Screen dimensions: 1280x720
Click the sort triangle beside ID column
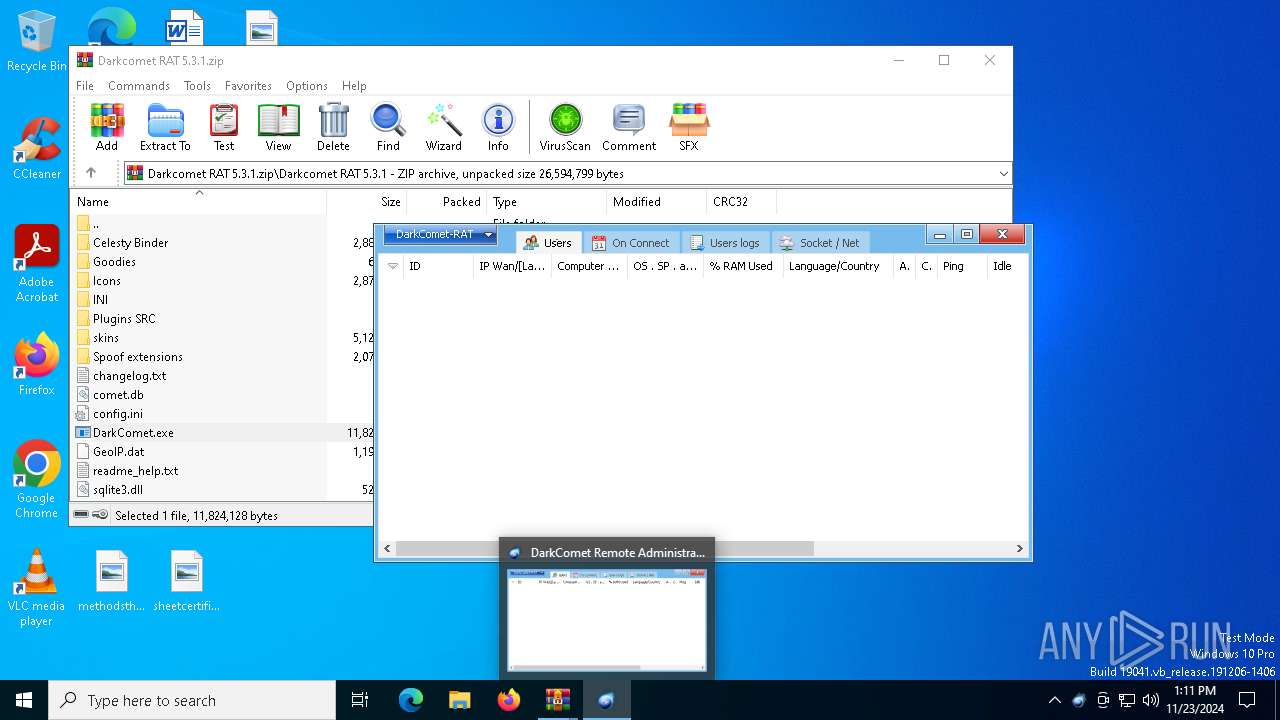click(392, 266)
